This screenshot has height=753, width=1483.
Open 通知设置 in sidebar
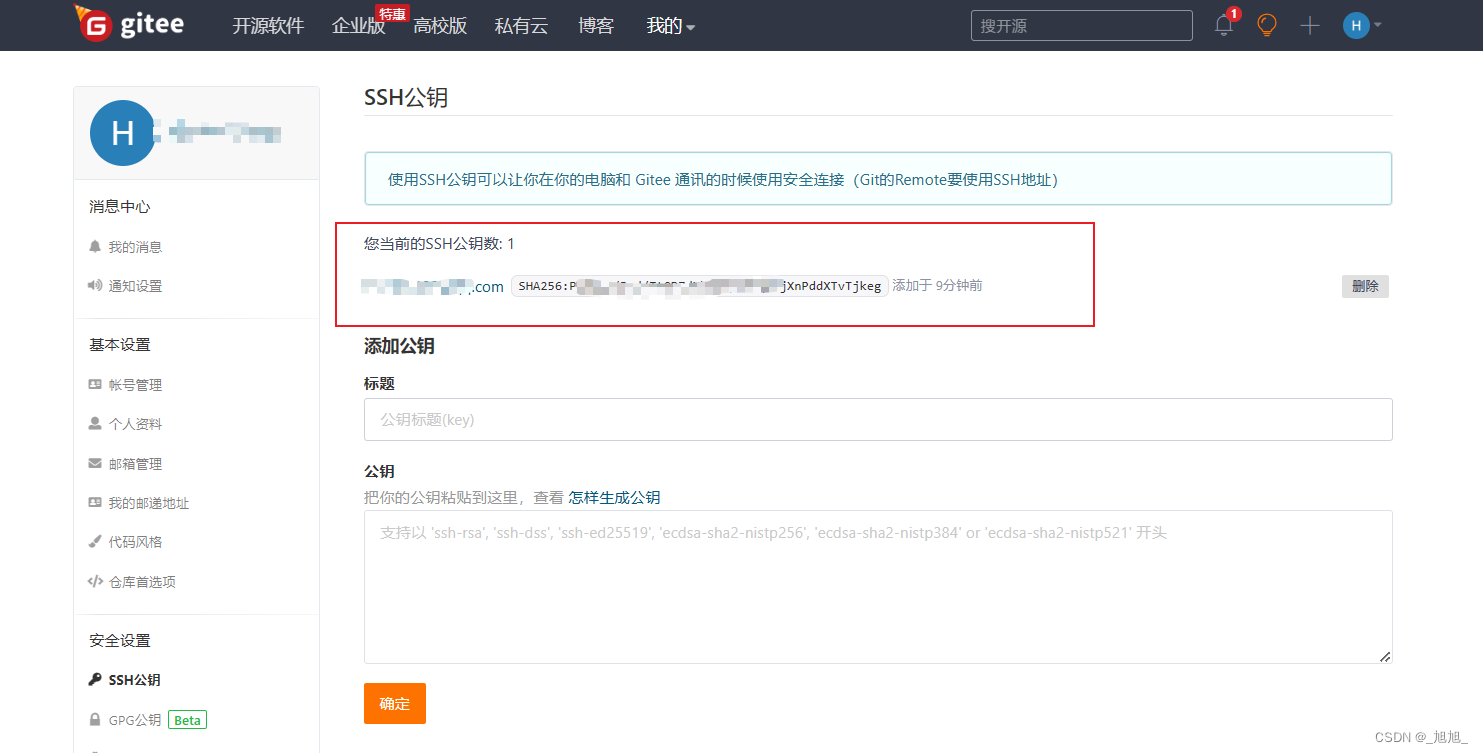(x=135, y=286)
